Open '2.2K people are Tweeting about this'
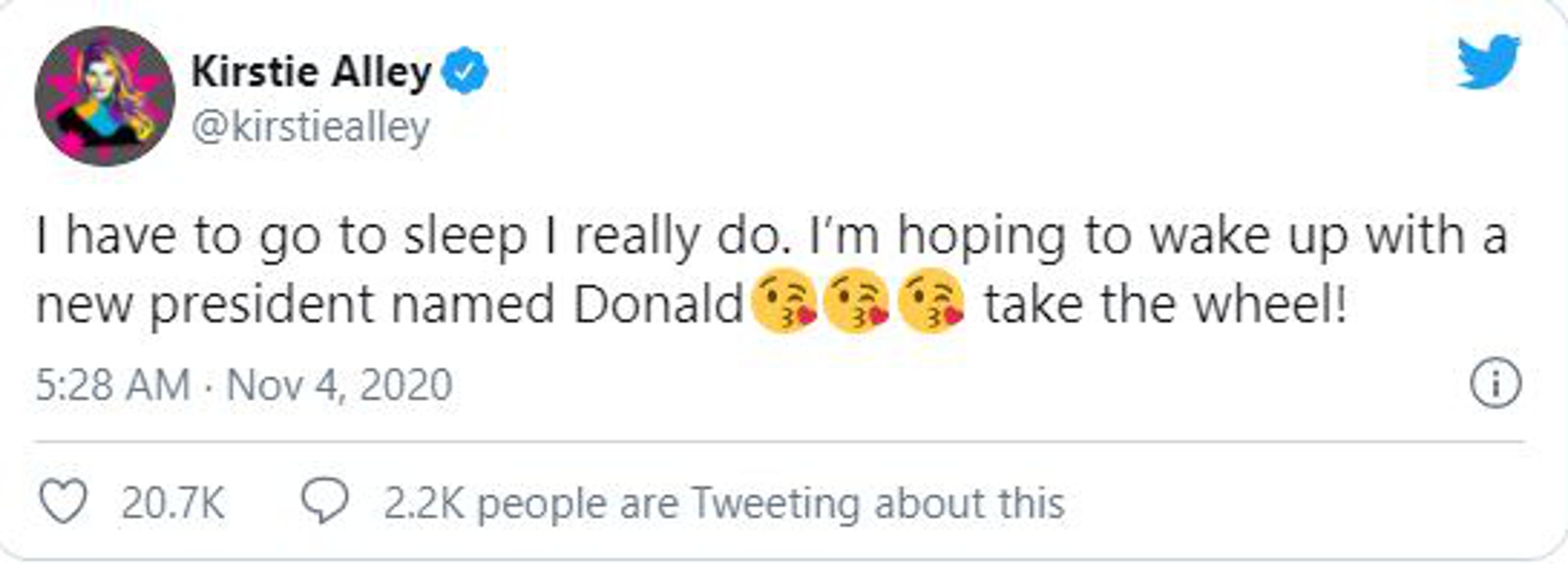Viewport: 1568px width, 564px height. (x=724, y=503)
